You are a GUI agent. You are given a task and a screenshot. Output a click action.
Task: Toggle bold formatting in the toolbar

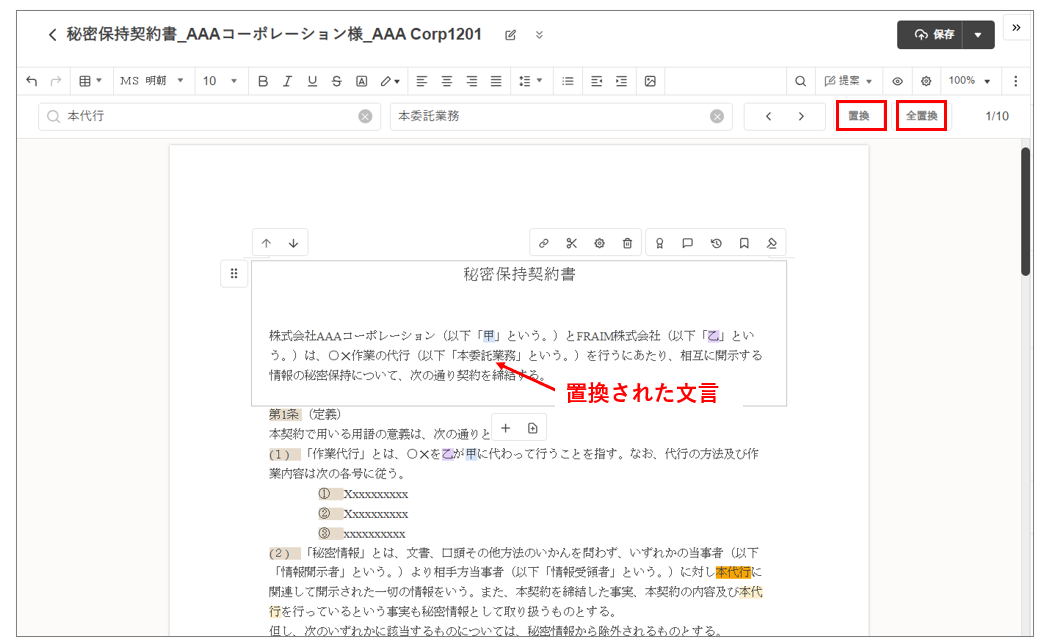pos(263,81)
